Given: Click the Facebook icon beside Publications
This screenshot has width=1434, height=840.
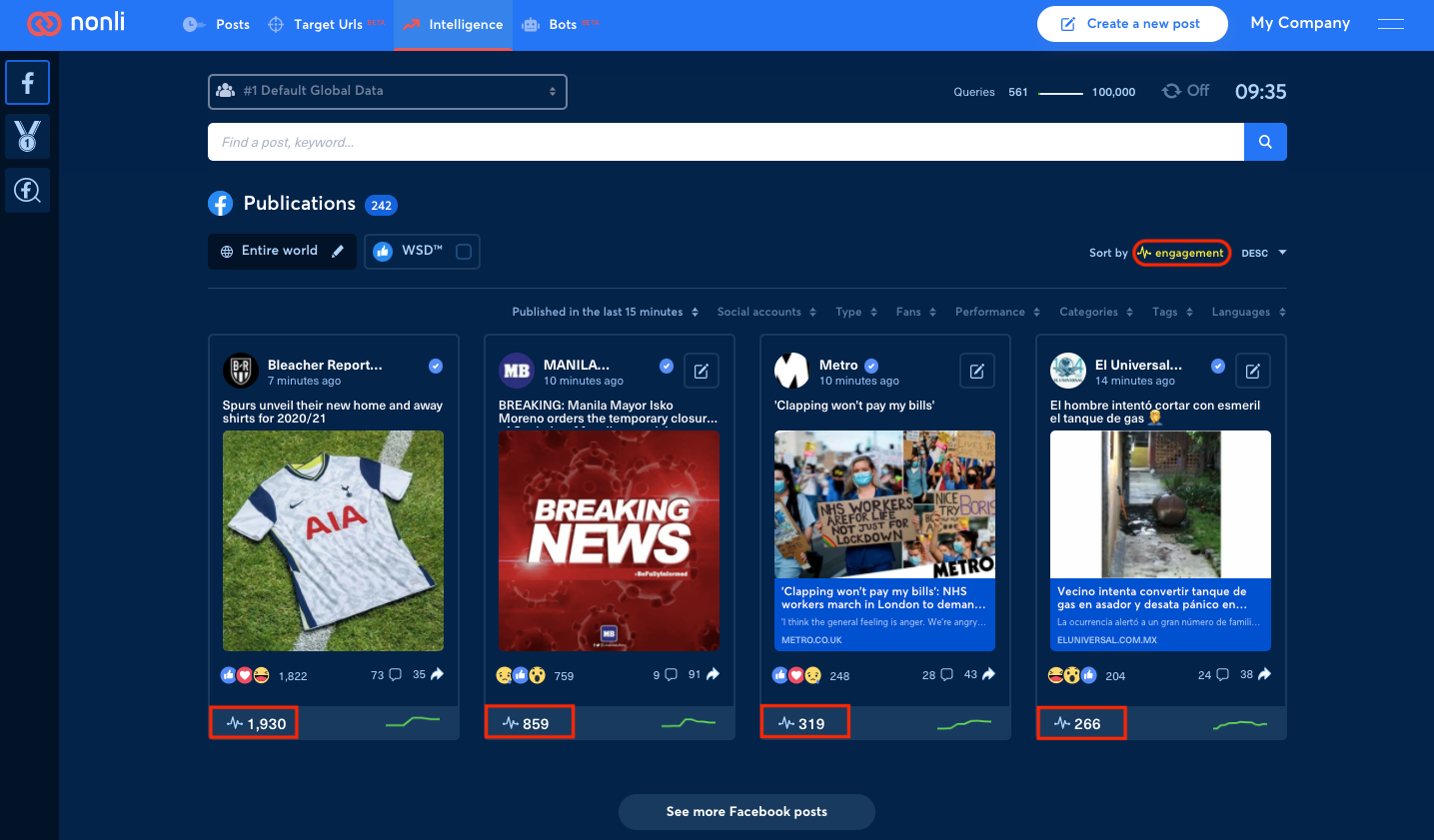Looking at the screenshot, I should click(221, 204).
